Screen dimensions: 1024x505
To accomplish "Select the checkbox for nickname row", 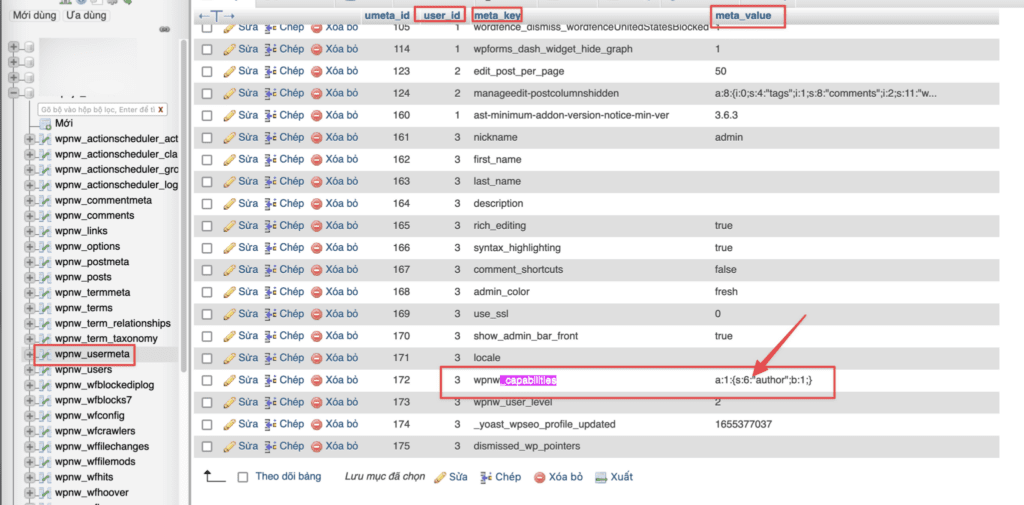I will 207,138.
